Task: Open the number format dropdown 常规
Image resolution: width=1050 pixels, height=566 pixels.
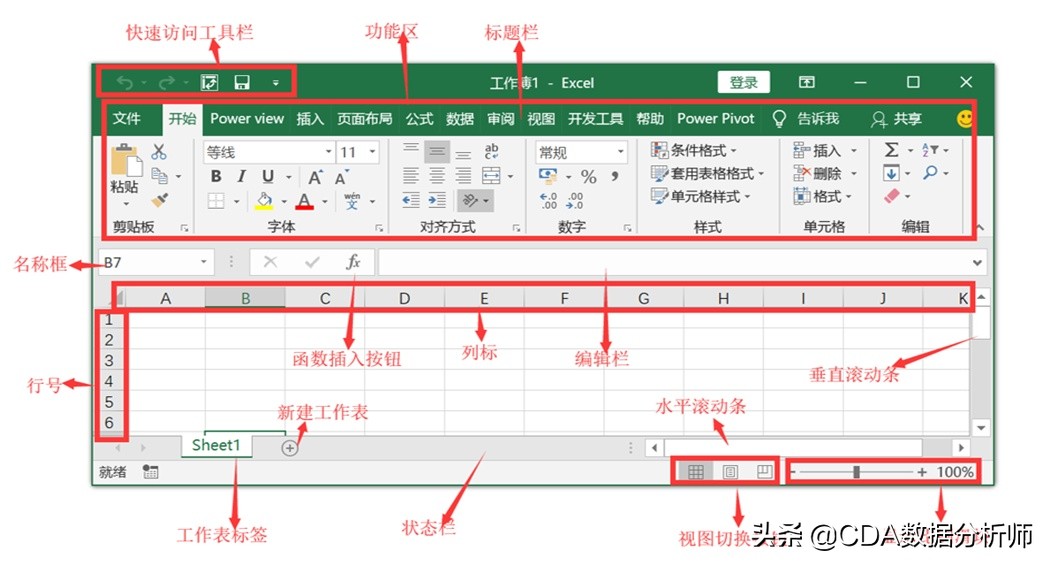Action: 621,152
